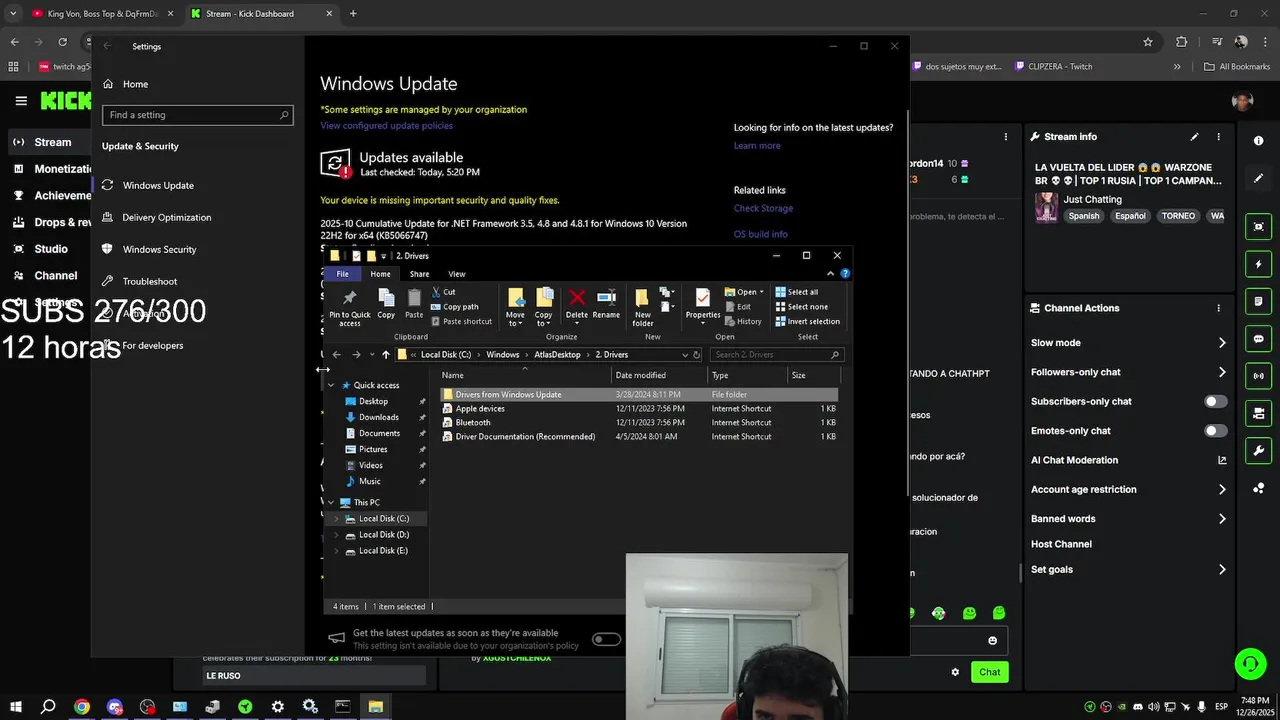Image resolution: width=1280 pixels, height=720 pixels.
Task: Expand Slow mode options
Action: (1221, 343)
